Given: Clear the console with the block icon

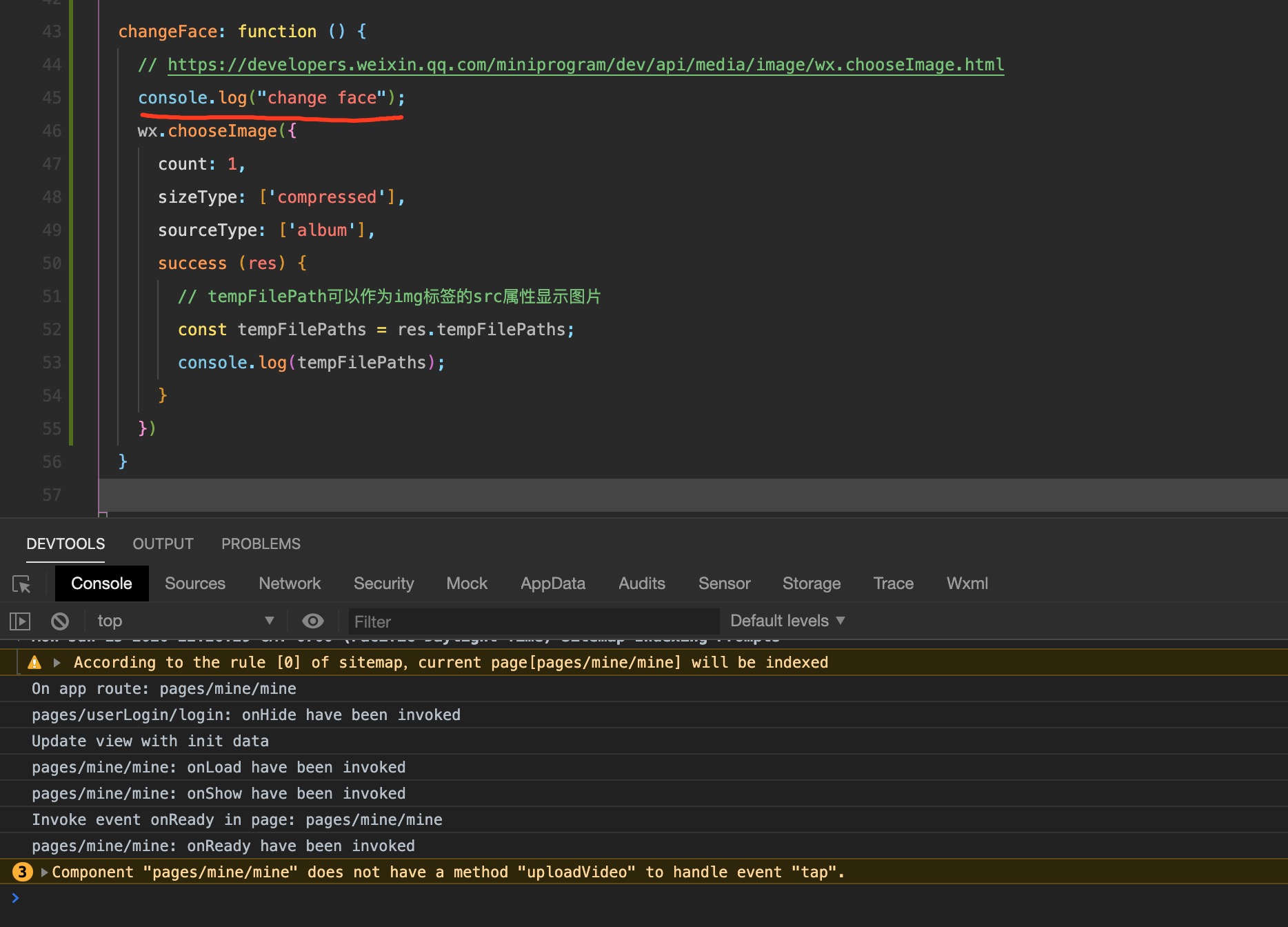Looking at the screenshot, I should (x=60, y=621).
